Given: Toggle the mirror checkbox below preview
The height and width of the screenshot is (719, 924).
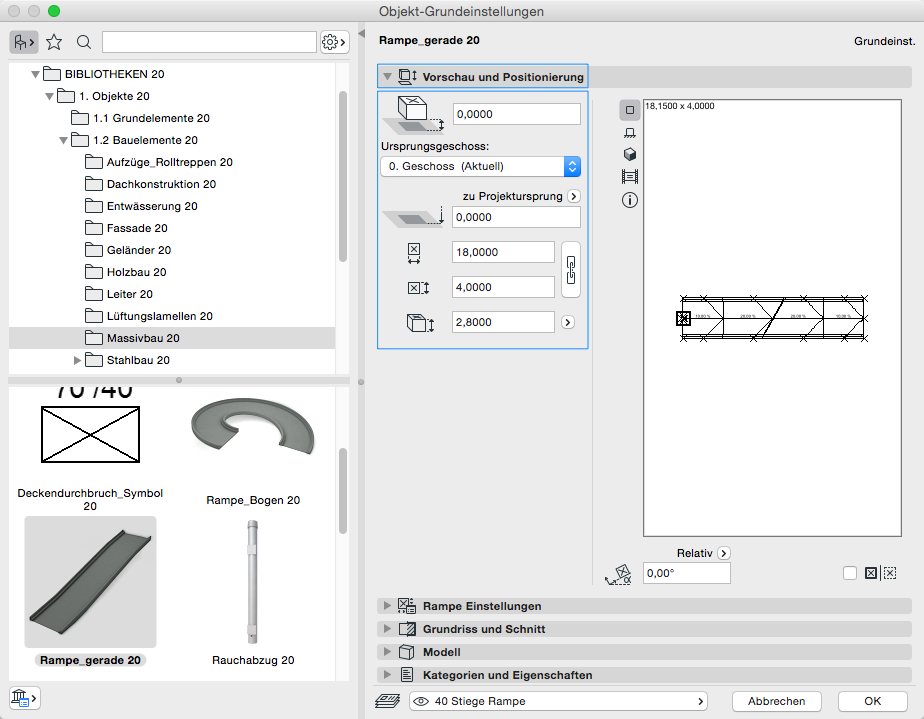Looking at the screenshot, I should point(850,573).
